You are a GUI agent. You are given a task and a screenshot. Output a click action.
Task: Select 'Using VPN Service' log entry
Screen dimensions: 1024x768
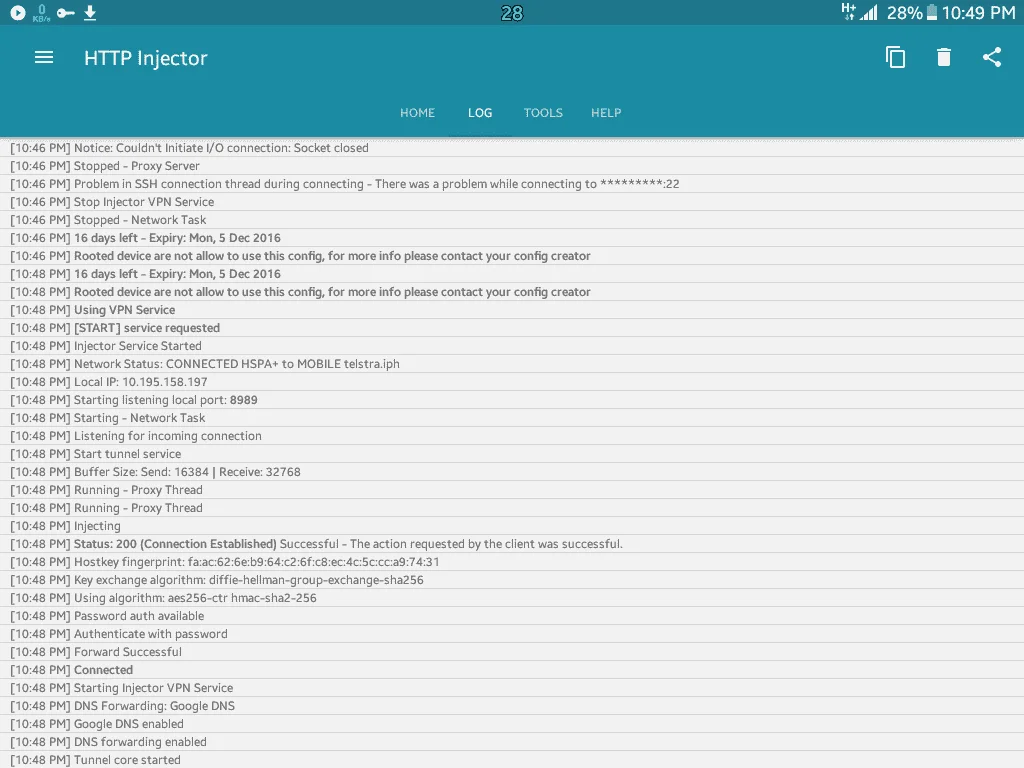pos(512,310)
